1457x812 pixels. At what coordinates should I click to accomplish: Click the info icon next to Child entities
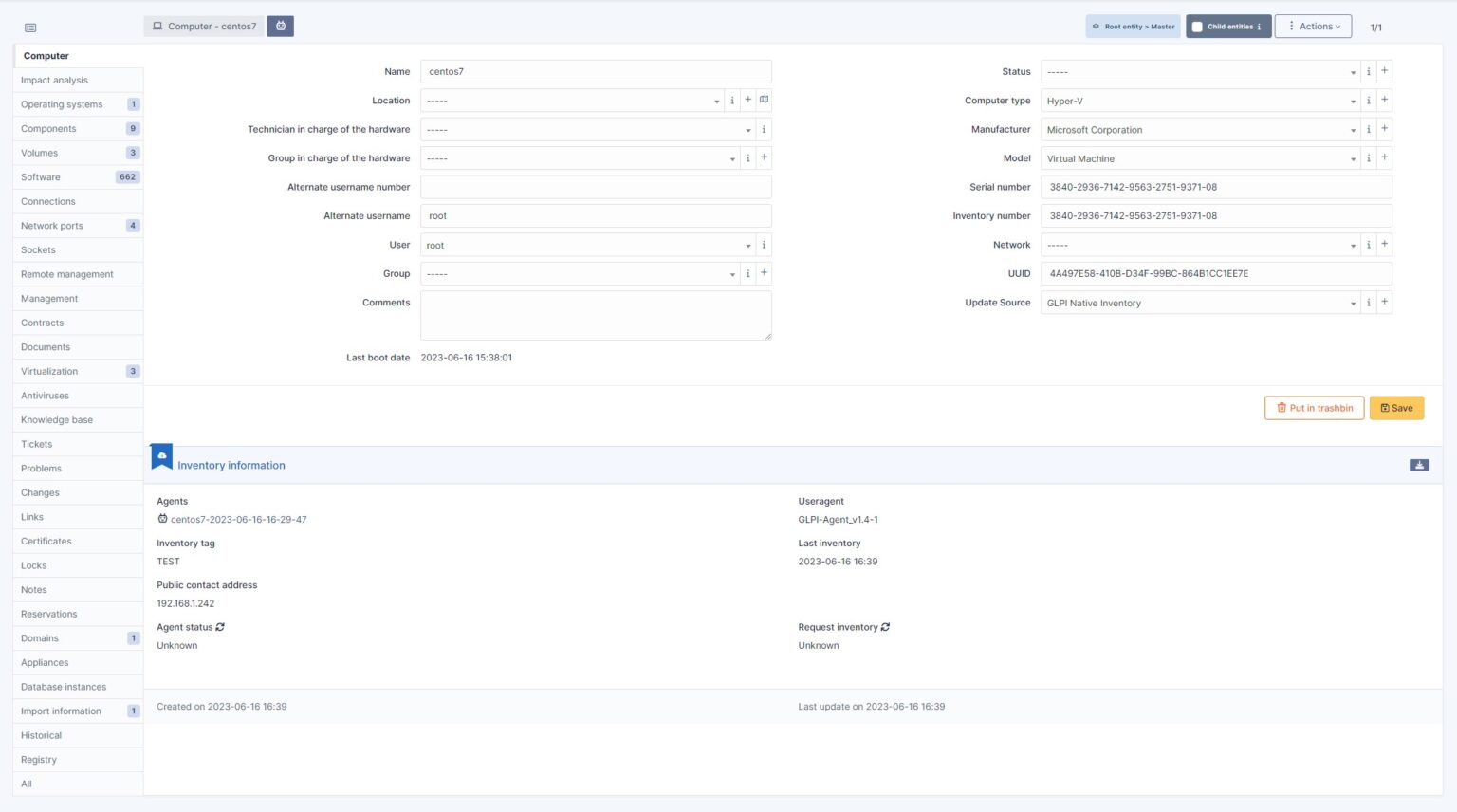1259,27
